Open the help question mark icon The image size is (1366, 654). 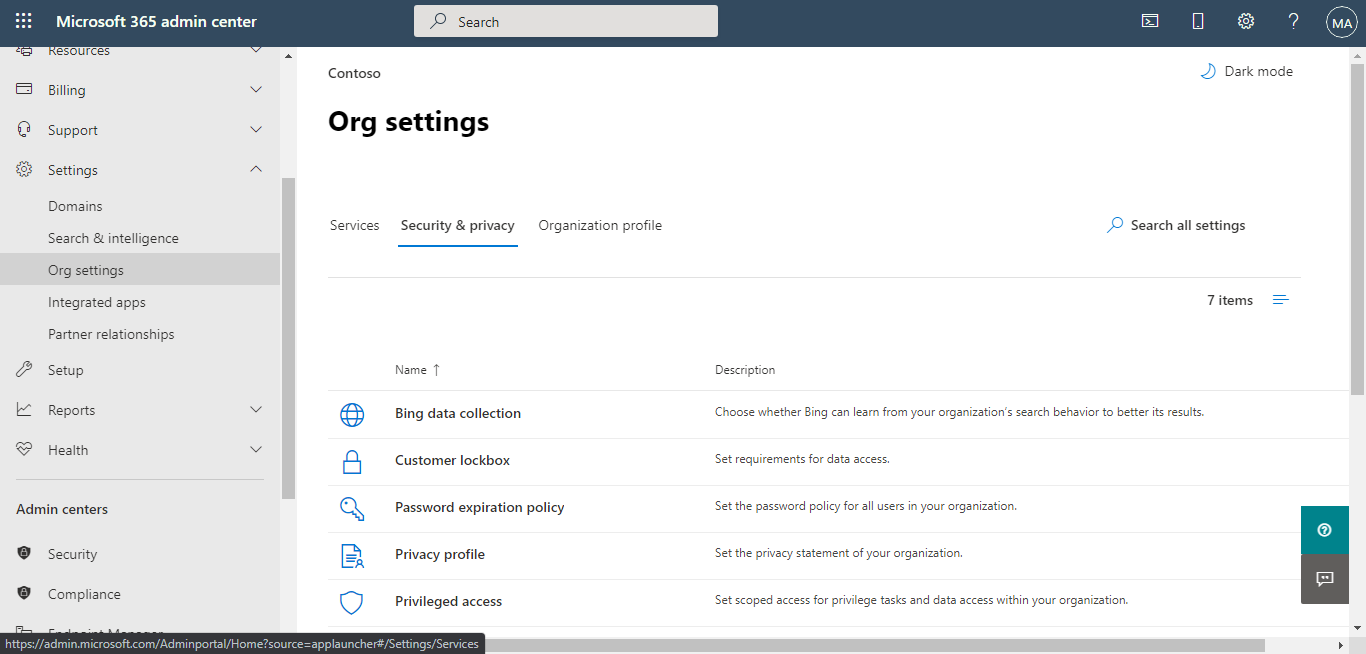tap(1293, 20)
